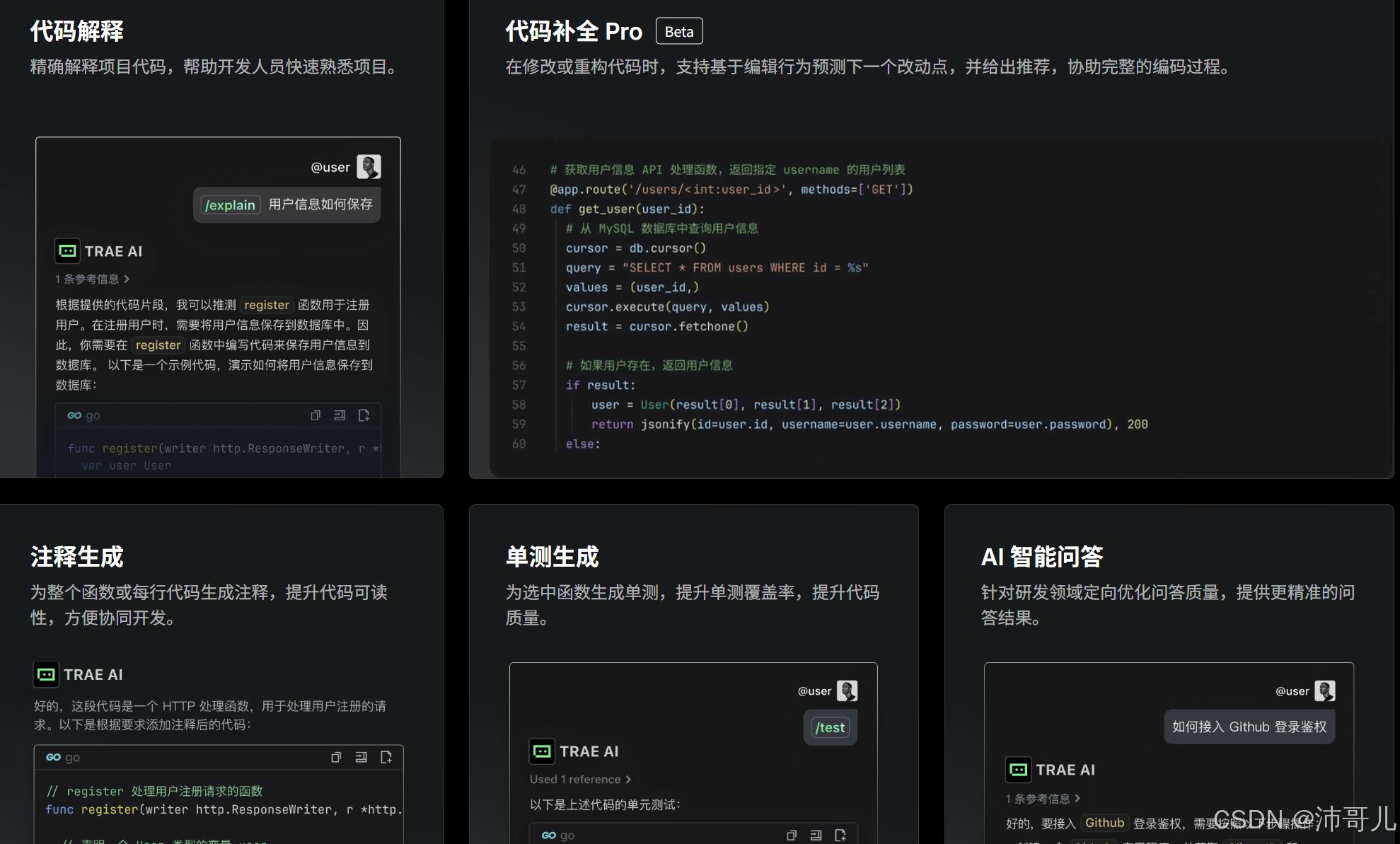Click the /explain command tag
Screen dimensions: 1400x844
230,205
